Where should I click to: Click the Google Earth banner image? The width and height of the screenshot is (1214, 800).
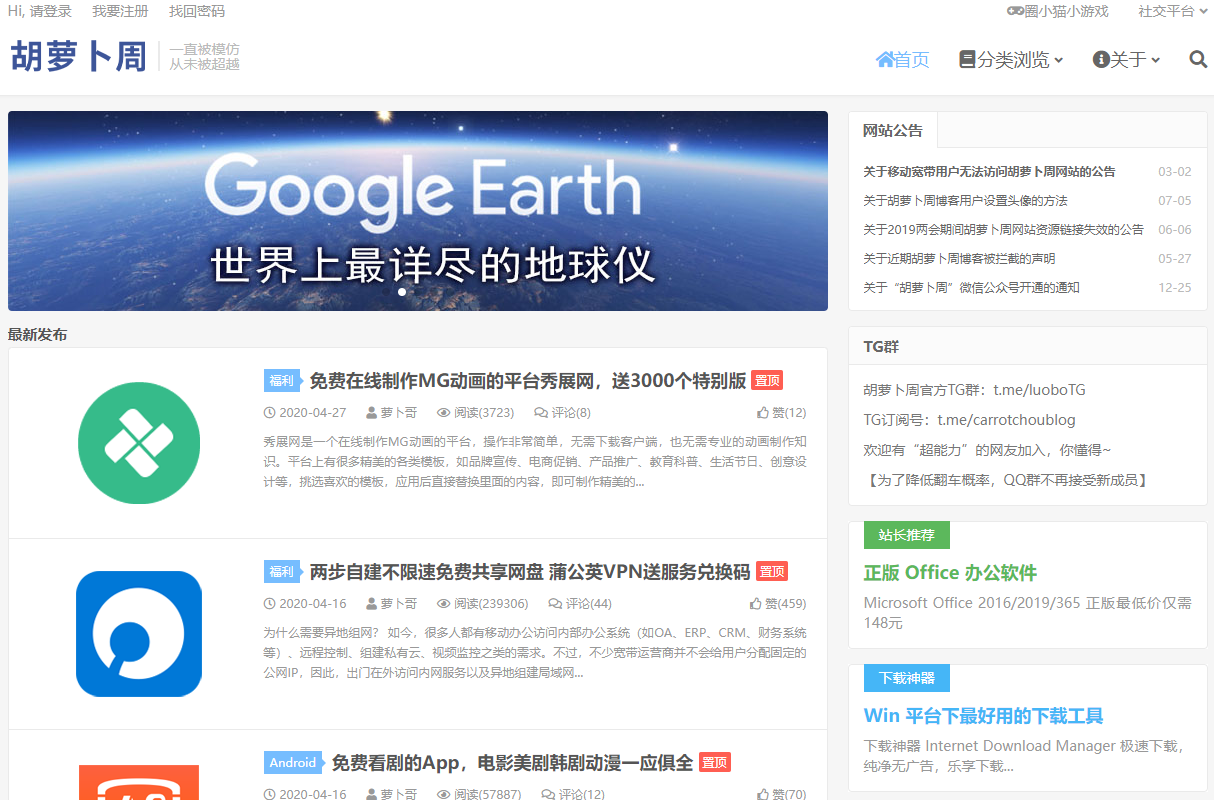click(x=418, y=210)
